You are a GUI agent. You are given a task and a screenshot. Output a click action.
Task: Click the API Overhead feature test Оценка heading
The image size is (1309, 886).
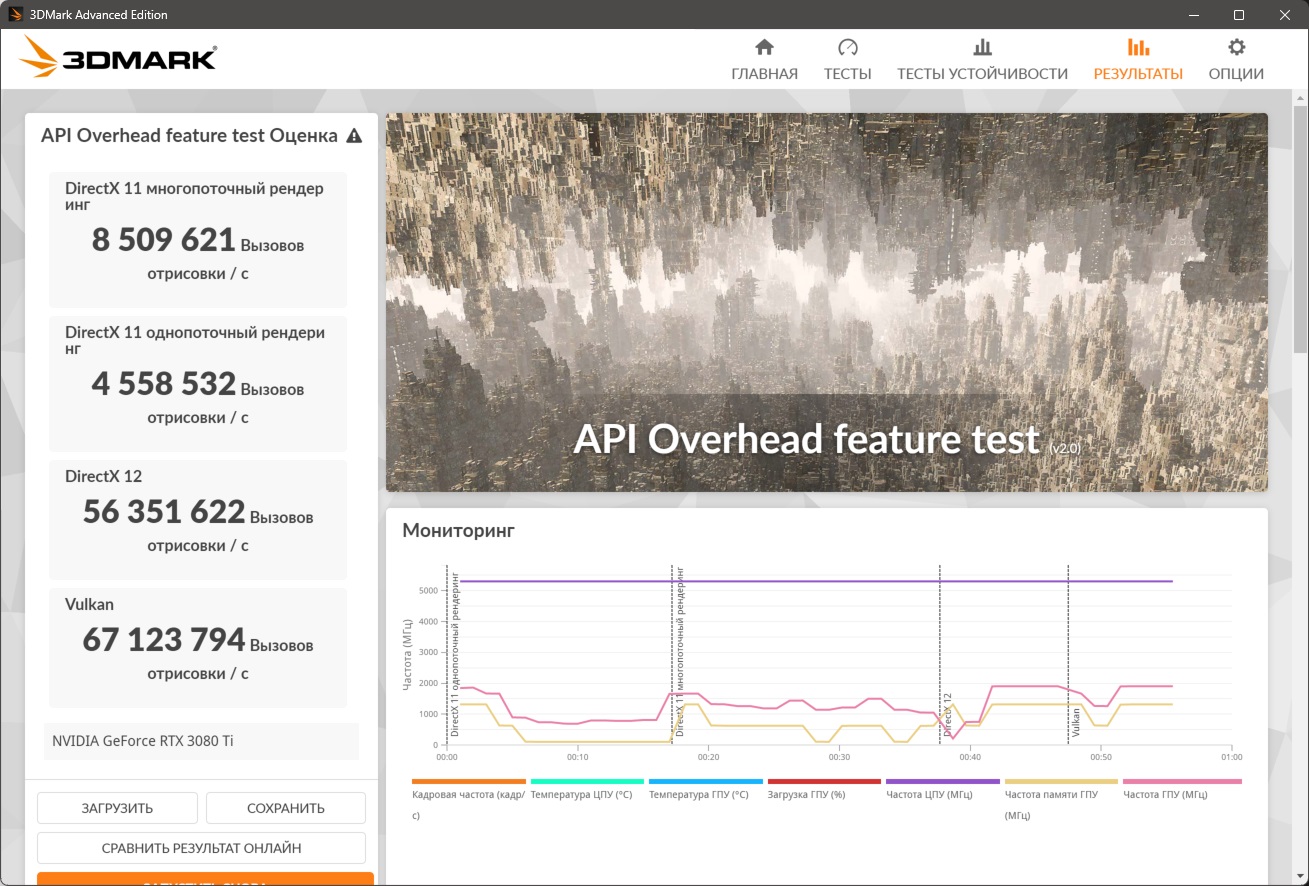click(189, 136)
